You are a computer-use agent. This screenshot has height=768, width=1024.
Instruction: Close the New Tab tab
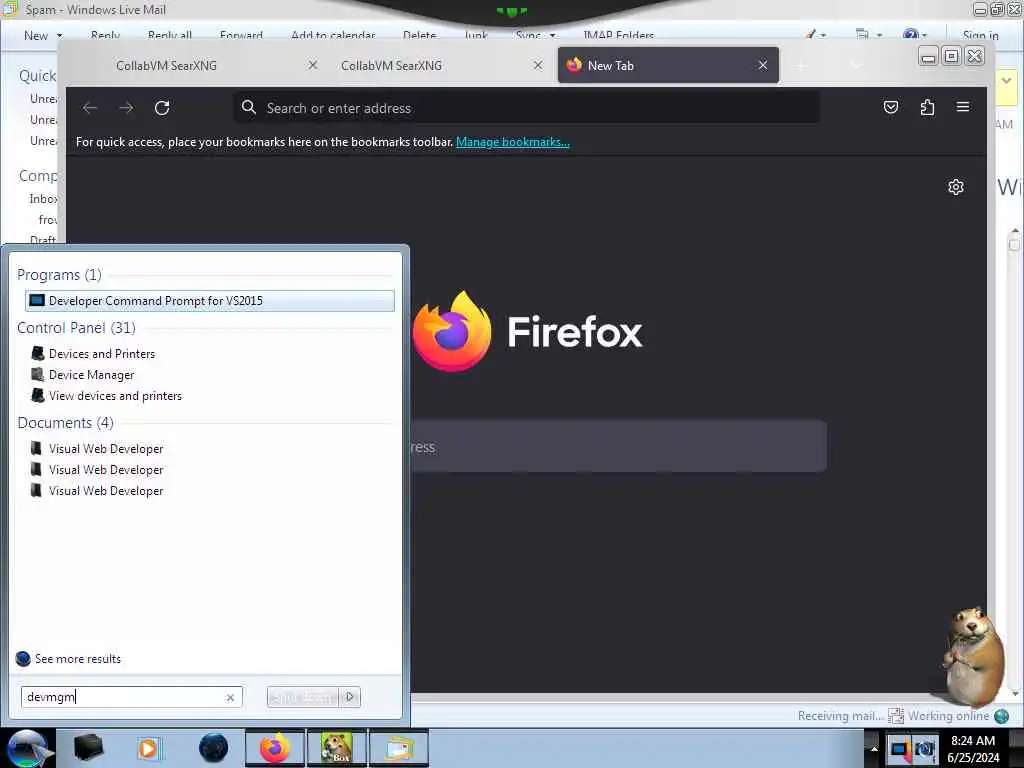[x=763, y=65]
